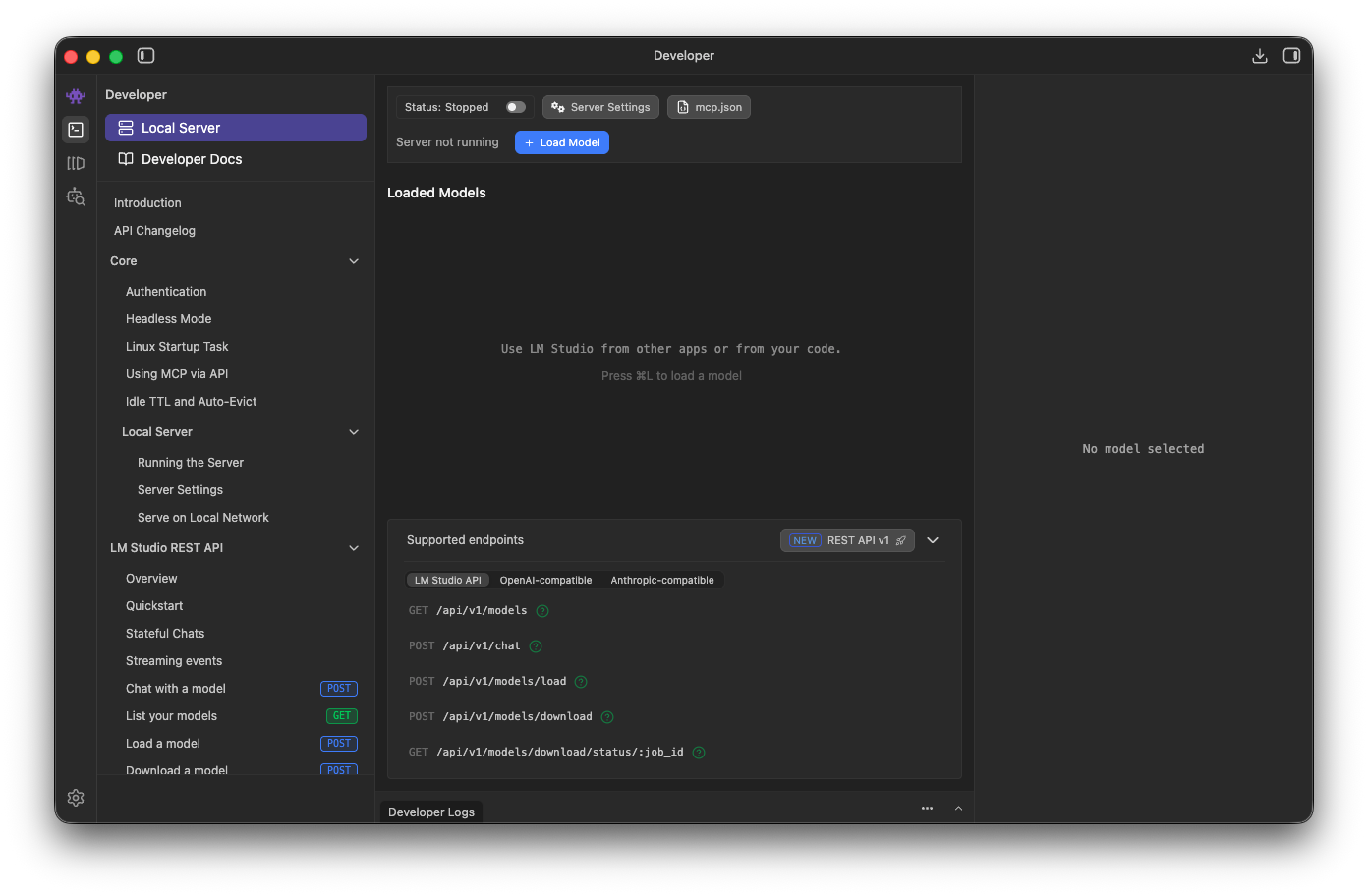Open My Models from the sidebar
The width and height of the screenshot is (1368, 896).
point(76,163)
